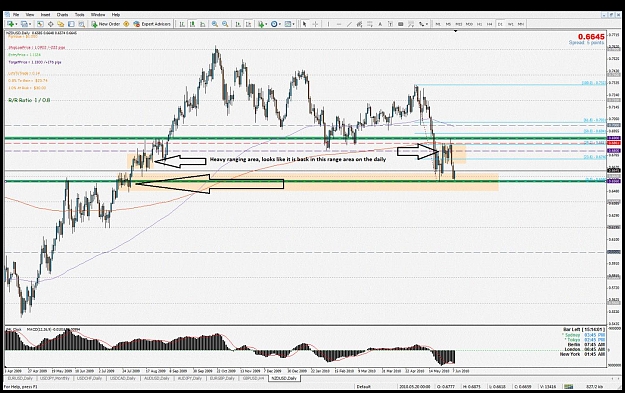
Task: Open the Tools menu
Action: click(80, 14)
